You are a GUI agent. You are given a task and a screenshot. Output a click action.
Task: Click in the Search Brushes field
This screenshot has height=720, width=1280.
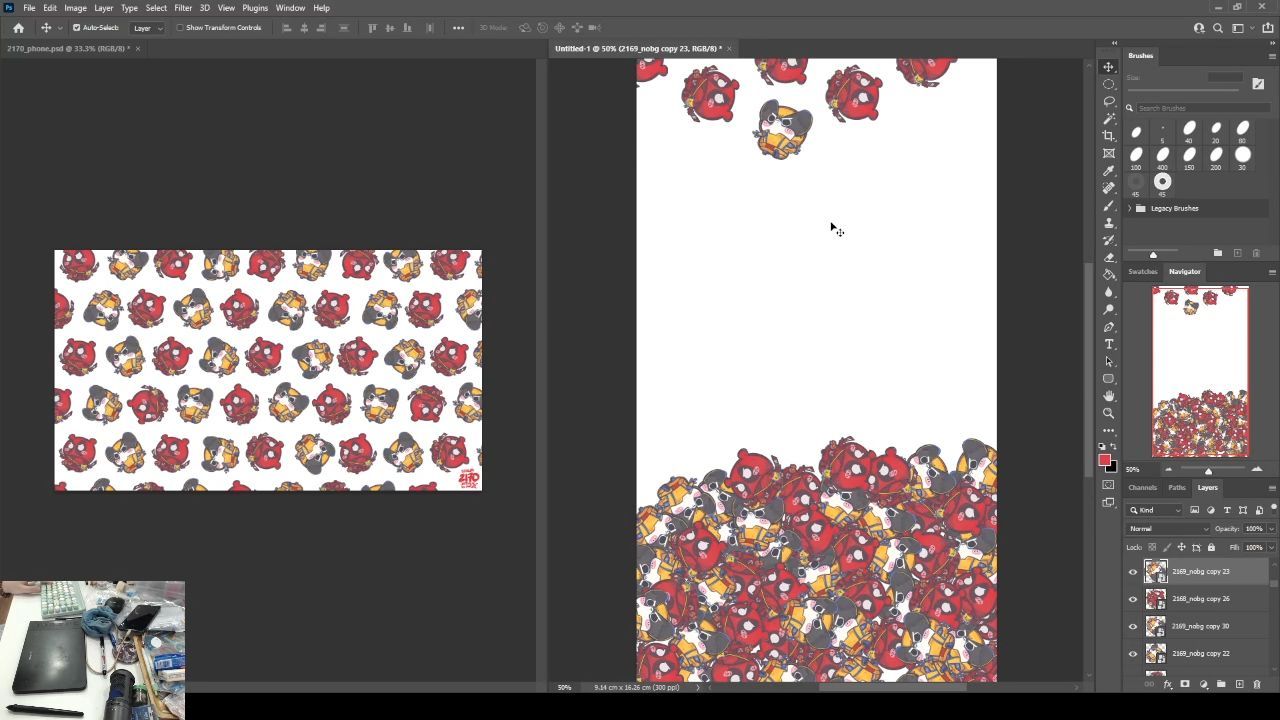[x=1200, y=108]
